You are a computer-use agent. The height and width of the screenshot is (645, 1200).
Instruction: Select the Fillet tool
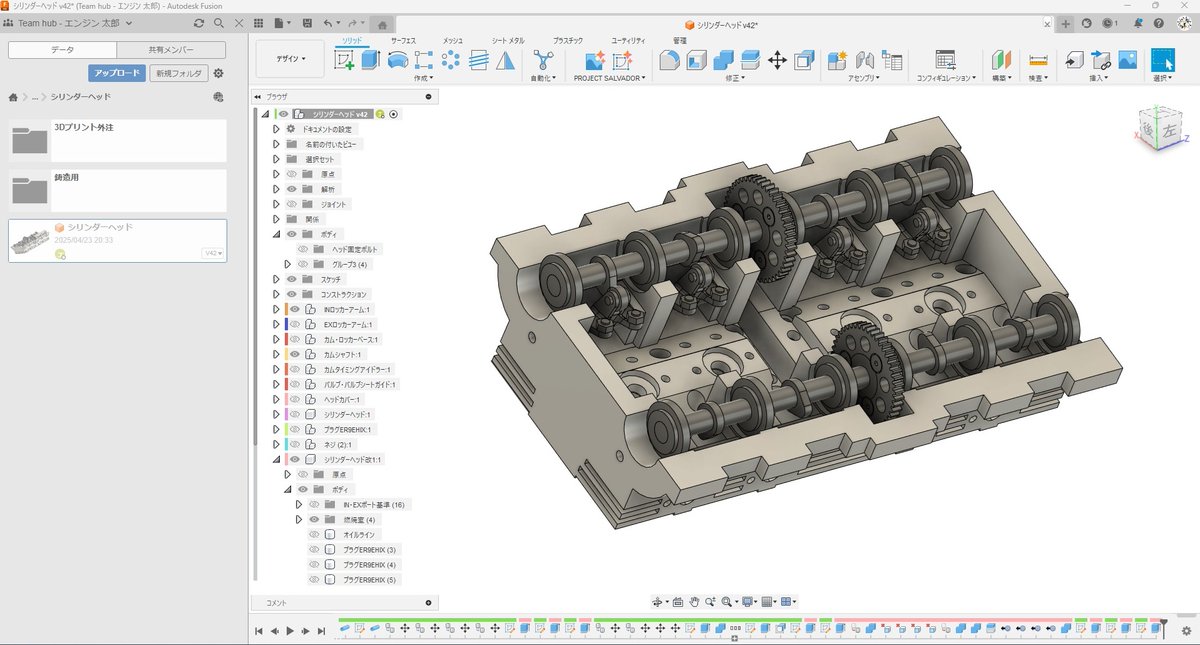670,60
